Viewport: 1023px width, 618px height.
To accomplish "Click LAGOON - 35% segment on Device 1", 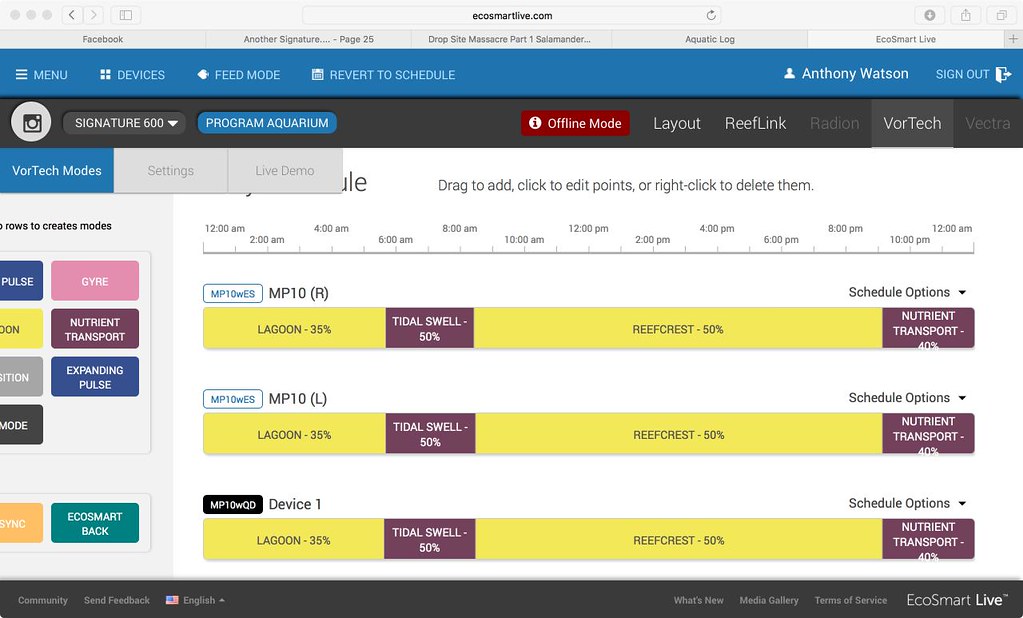I will coord(294,540).
